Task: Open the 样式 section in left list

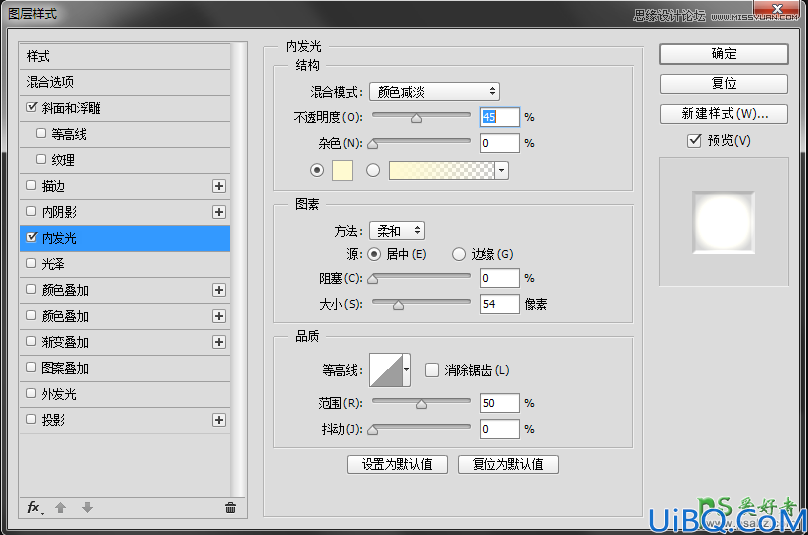Action: pyautogui.click(x=125, y=56)
